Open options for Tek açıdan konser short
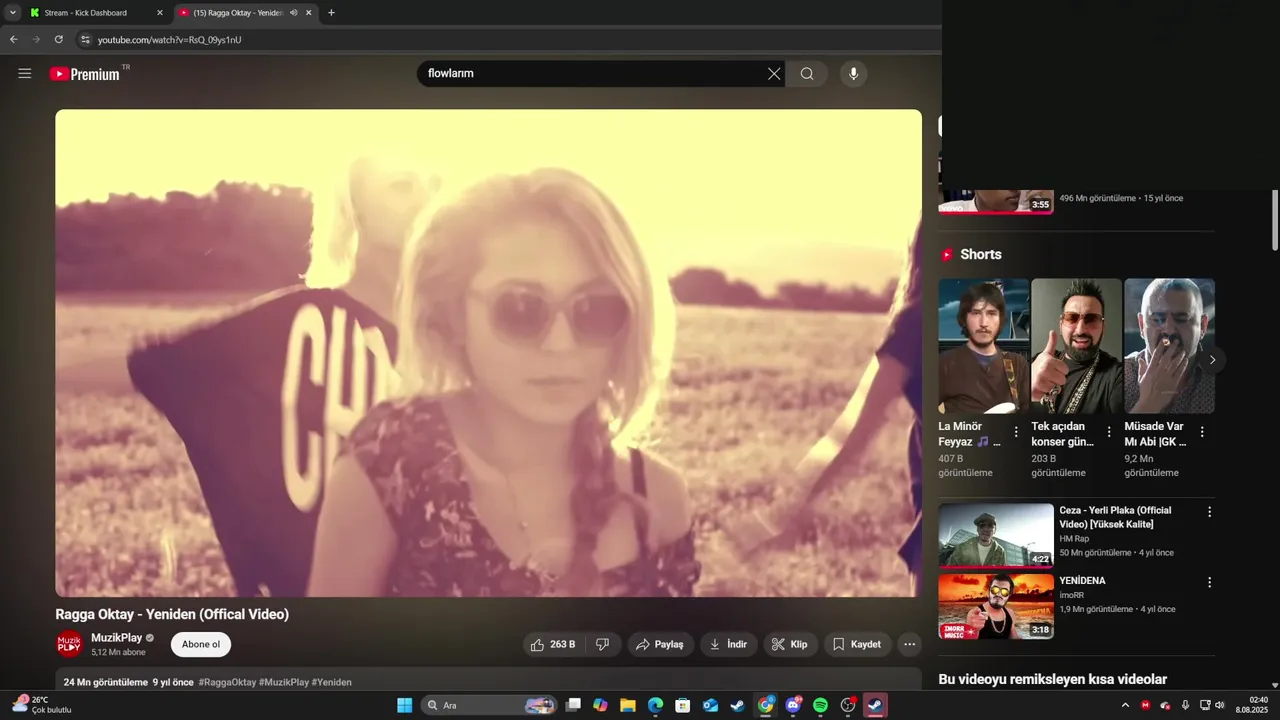The width and height of the screenshot is (1280, 720). click(1109, 432)
